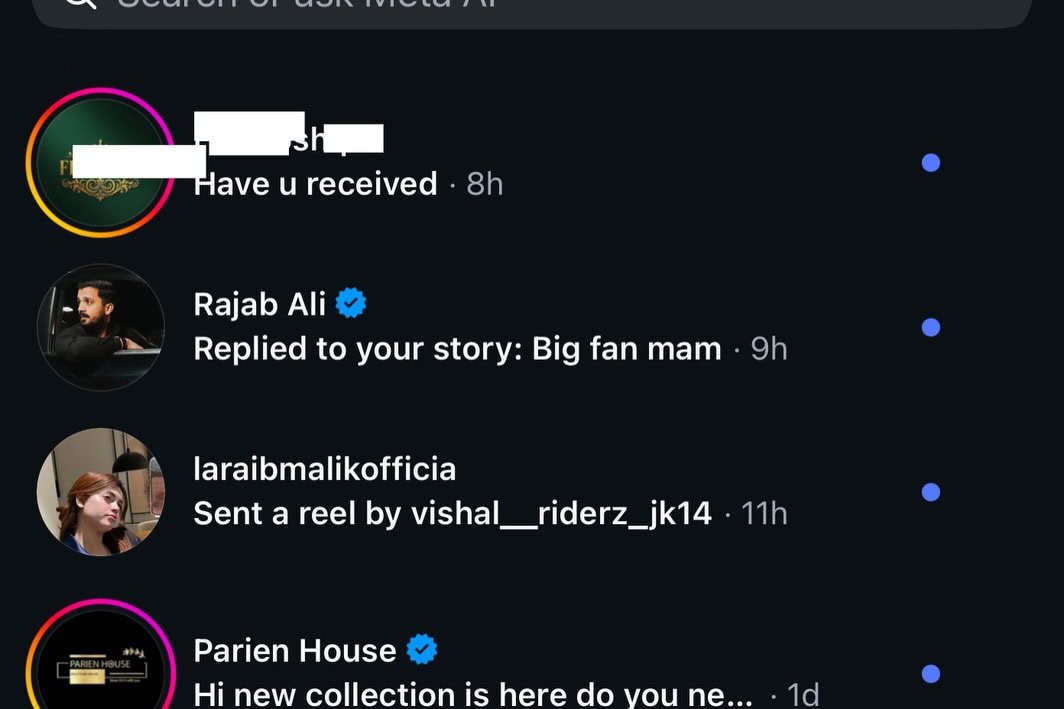Open story from the green logo avatar

pos(100,163)
